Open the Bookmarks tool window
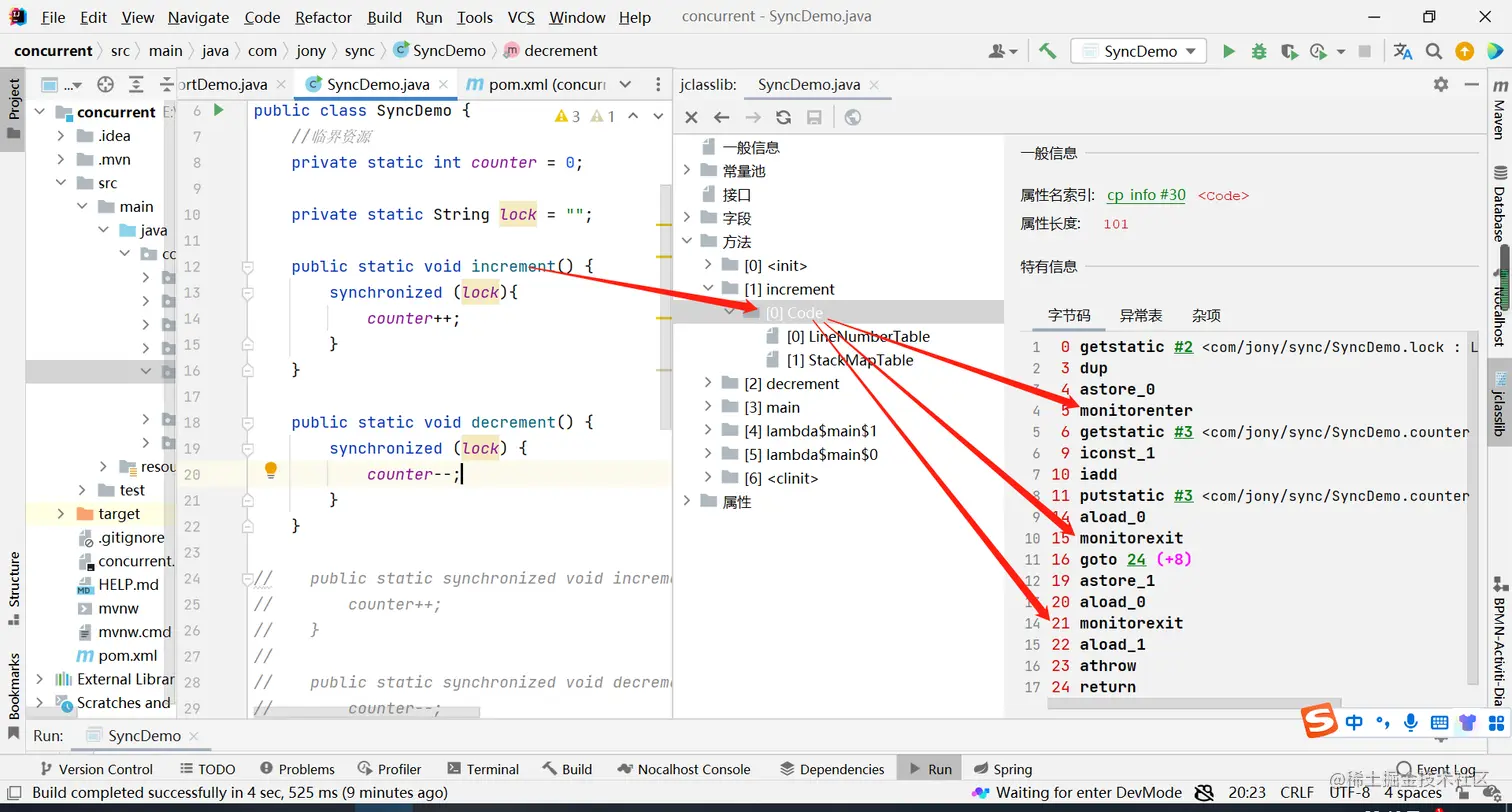Image resolution: width=1512 pixels, height=812 pixels. click(x=14, y=697)
